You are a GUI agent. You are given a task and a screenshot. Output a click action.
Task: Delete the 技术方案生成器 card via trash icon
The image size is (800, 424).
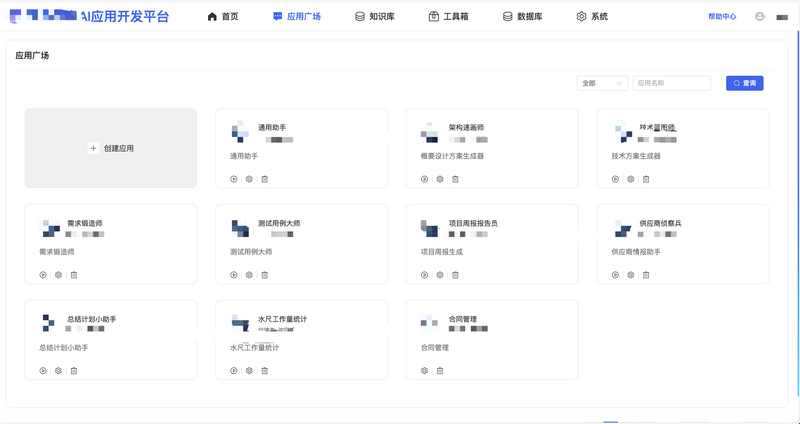(646, 179)
